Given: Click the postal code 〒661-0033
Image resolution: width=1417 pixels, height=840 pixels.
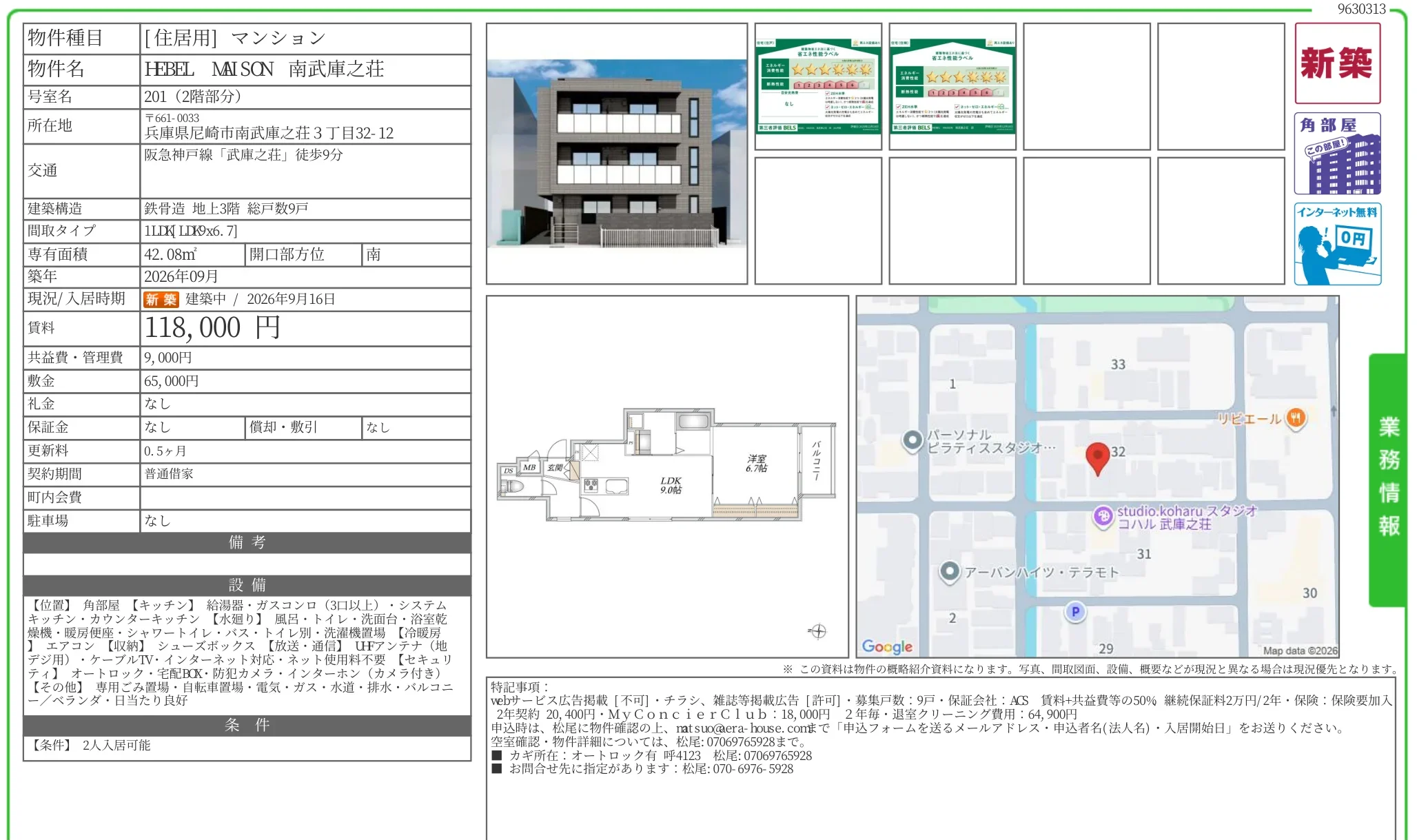Looking at the screenshot, I should click(172, 118).
